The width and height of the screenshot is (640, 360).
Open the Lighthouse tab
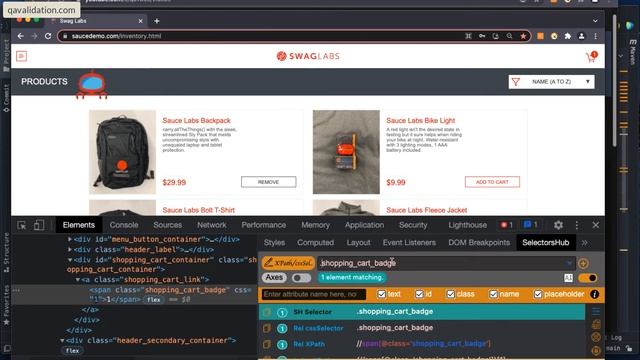click(467, 225)
